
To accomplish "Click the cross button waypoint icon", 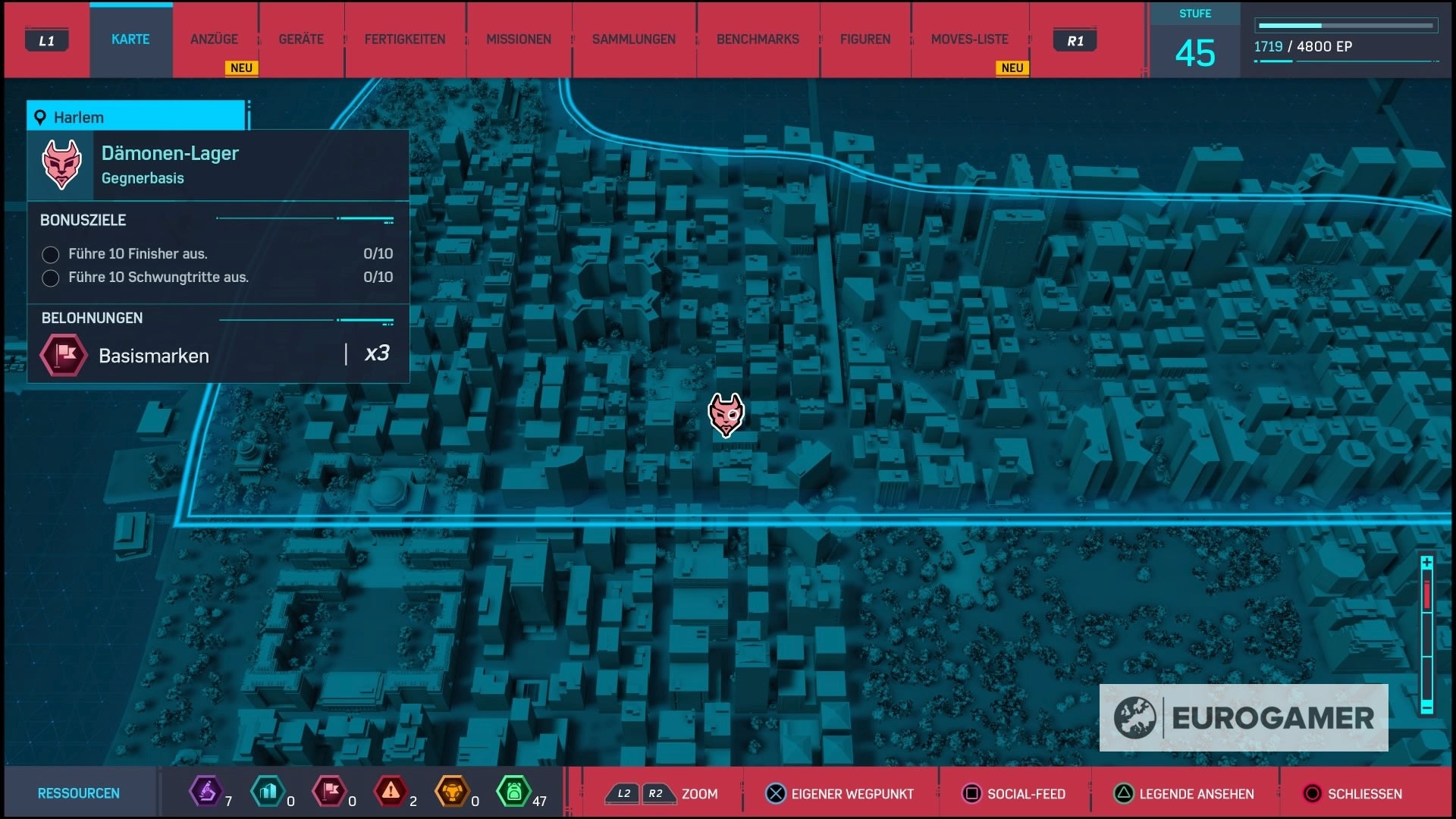I will [776, 793].
